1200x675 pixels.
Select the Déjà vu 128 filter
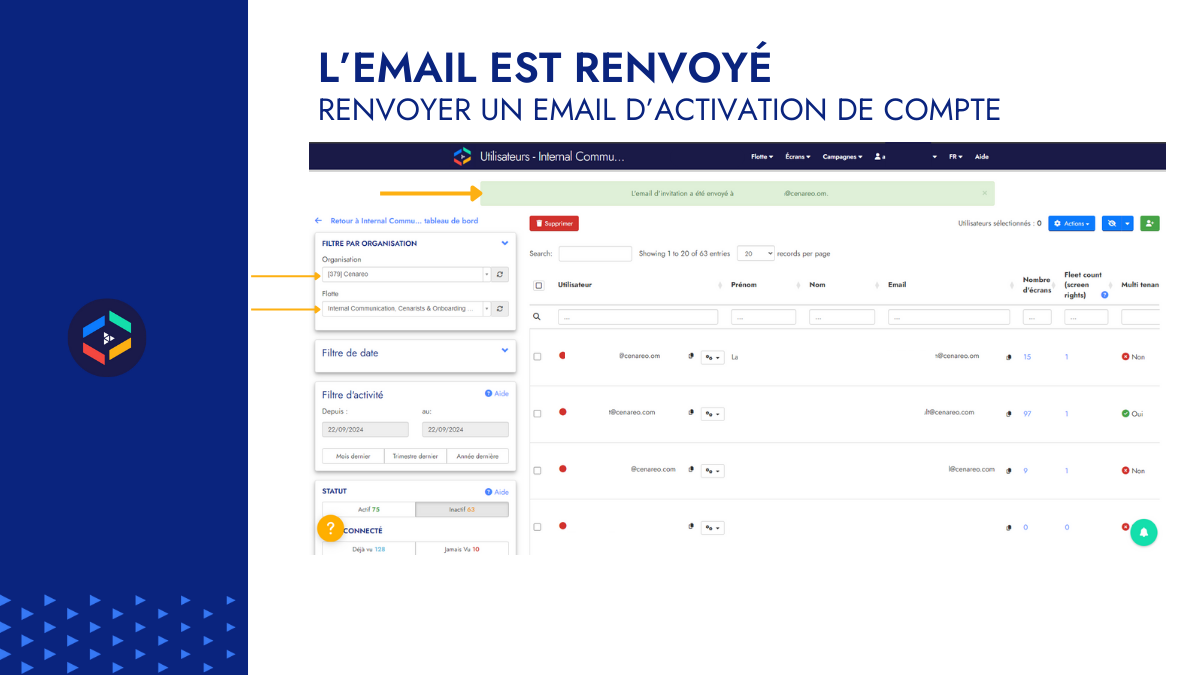369,548
